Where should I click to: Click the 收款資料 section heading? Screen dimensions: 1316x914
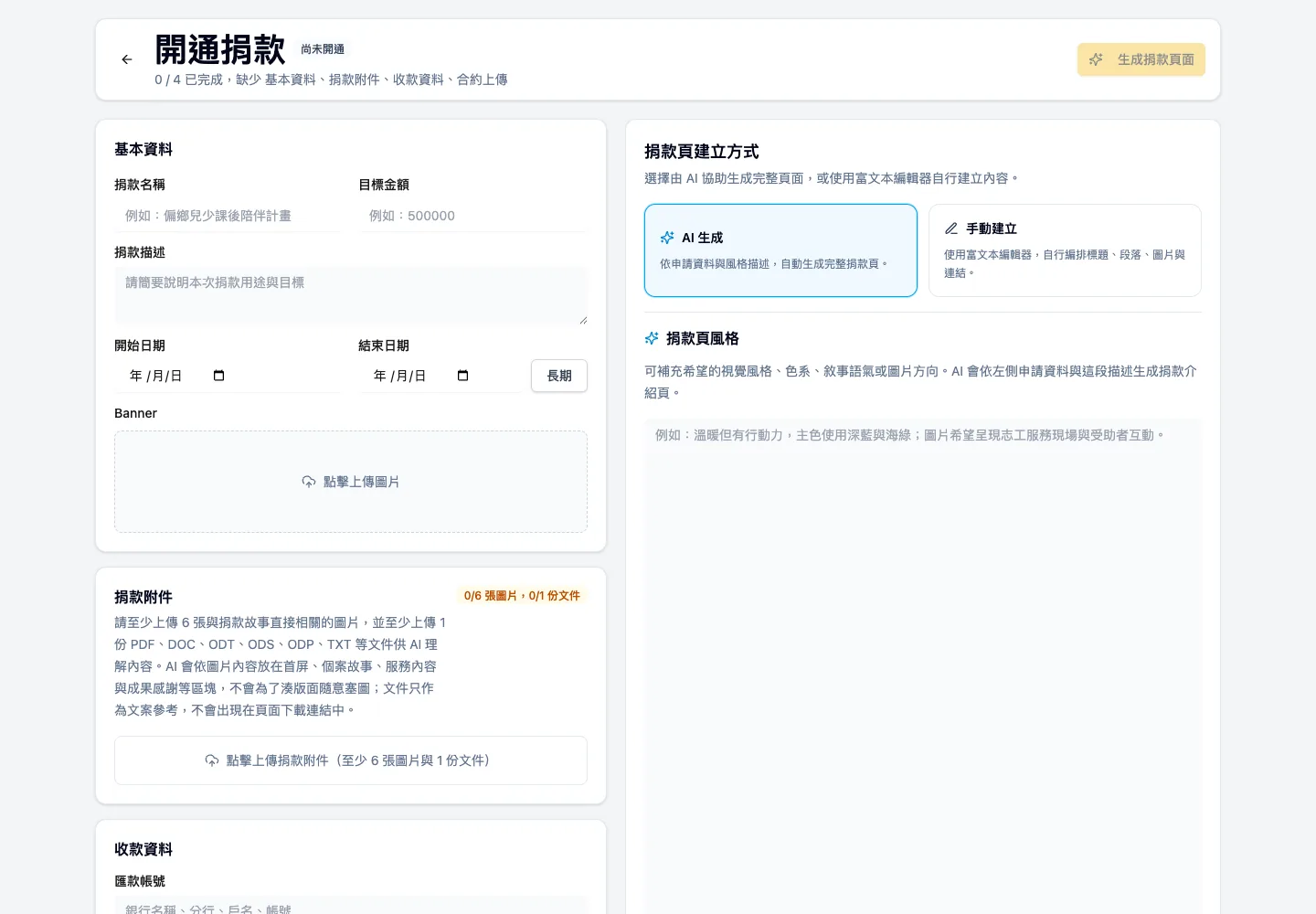[x=143, y=849]
